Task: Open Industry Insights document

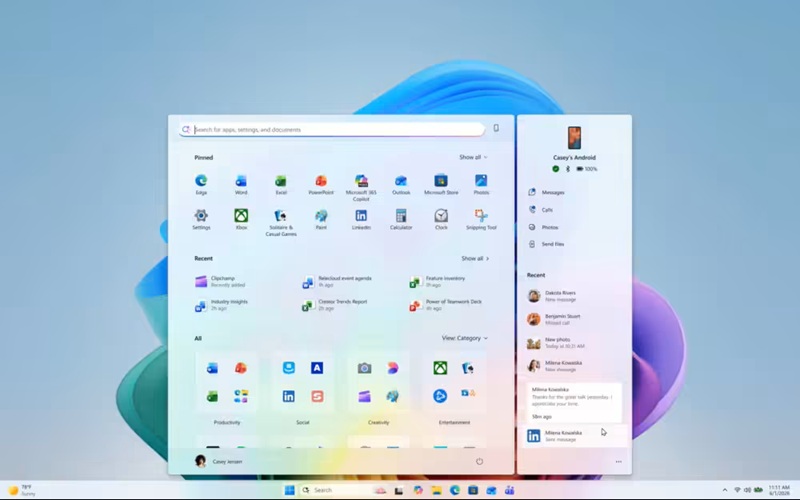Action: pyautogui.click(x=221, y=305)
